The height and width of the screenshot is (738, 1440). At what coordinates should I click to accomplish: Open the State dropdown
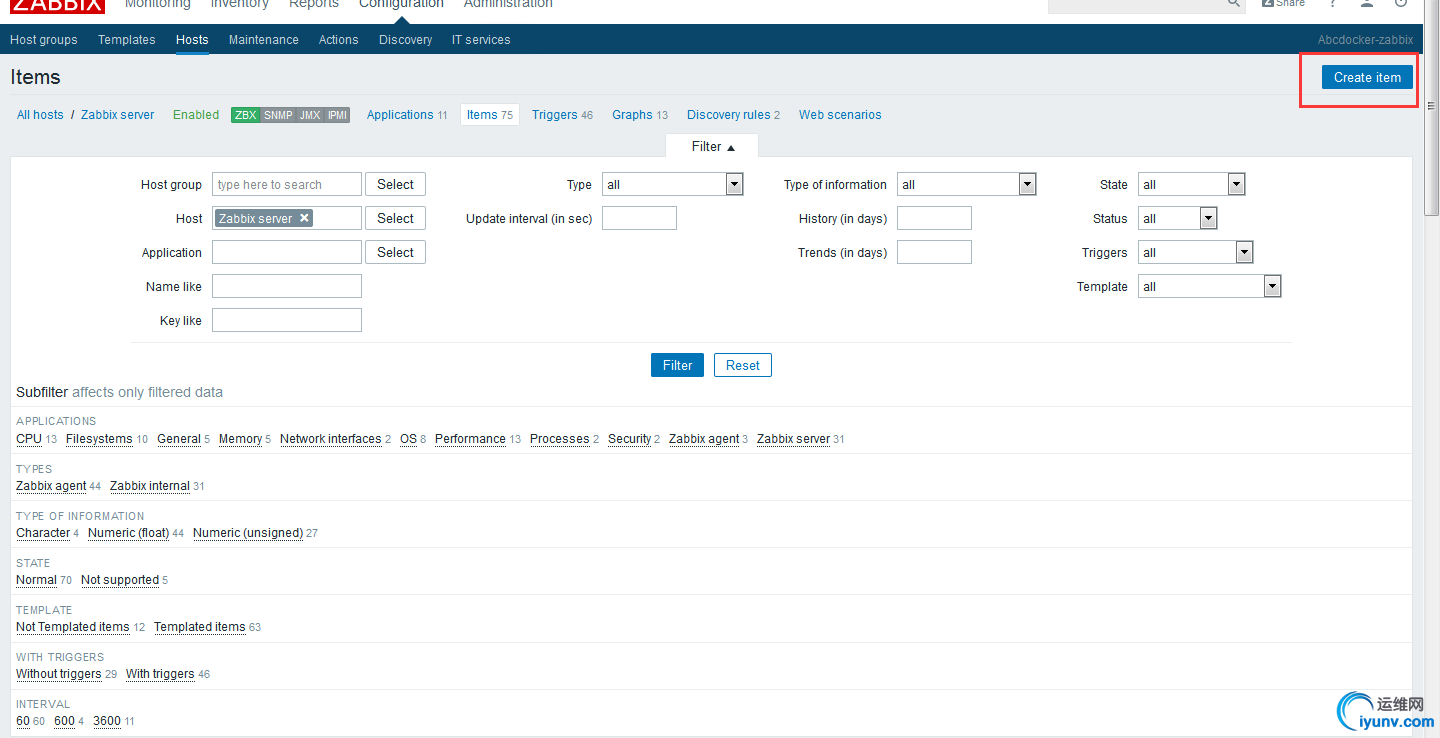click(x=1191, y=184)
